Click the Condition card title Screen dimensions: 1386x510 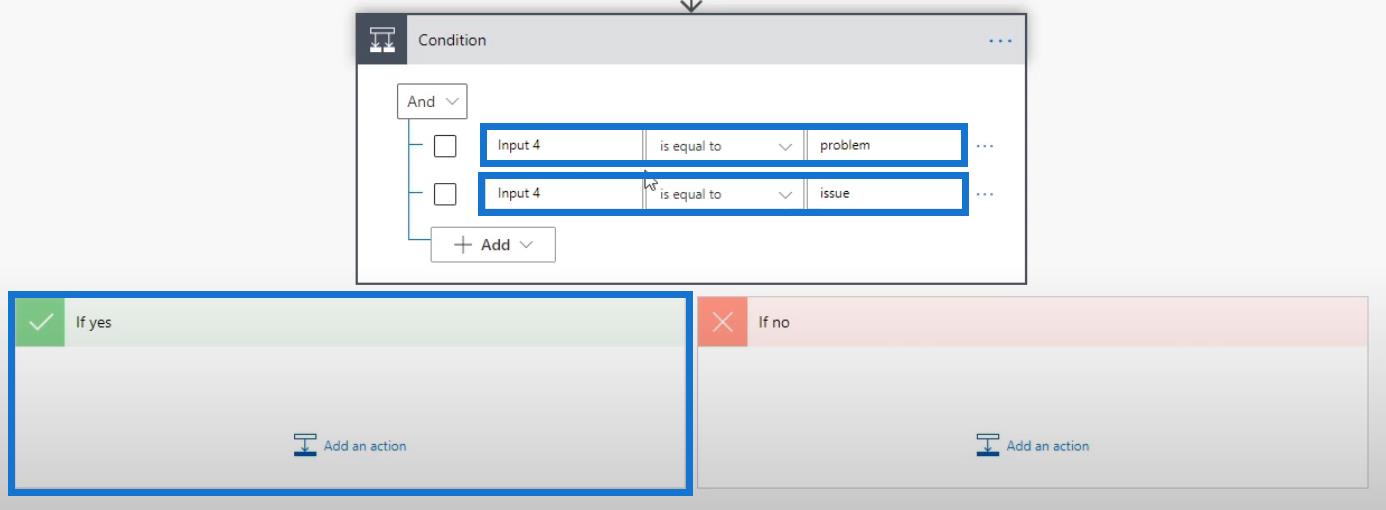[x=452, y=40]
